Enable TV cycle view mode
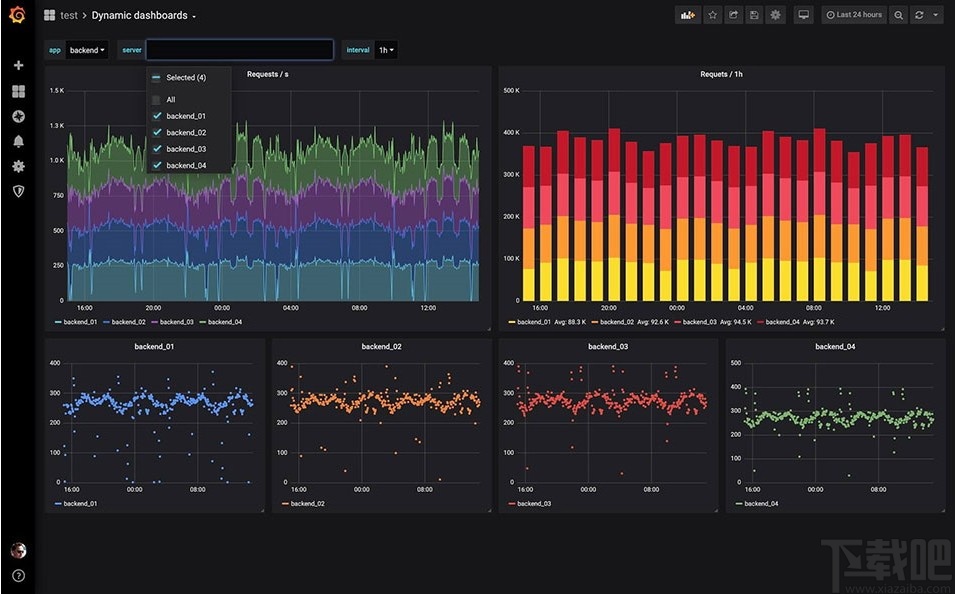This screenshot has height=594, width=955. click(x=803, y=15)
